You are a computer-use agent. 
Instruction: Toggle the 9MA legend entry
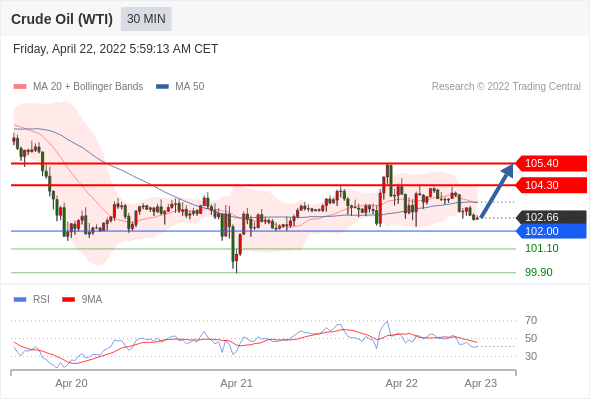(82, 300)
